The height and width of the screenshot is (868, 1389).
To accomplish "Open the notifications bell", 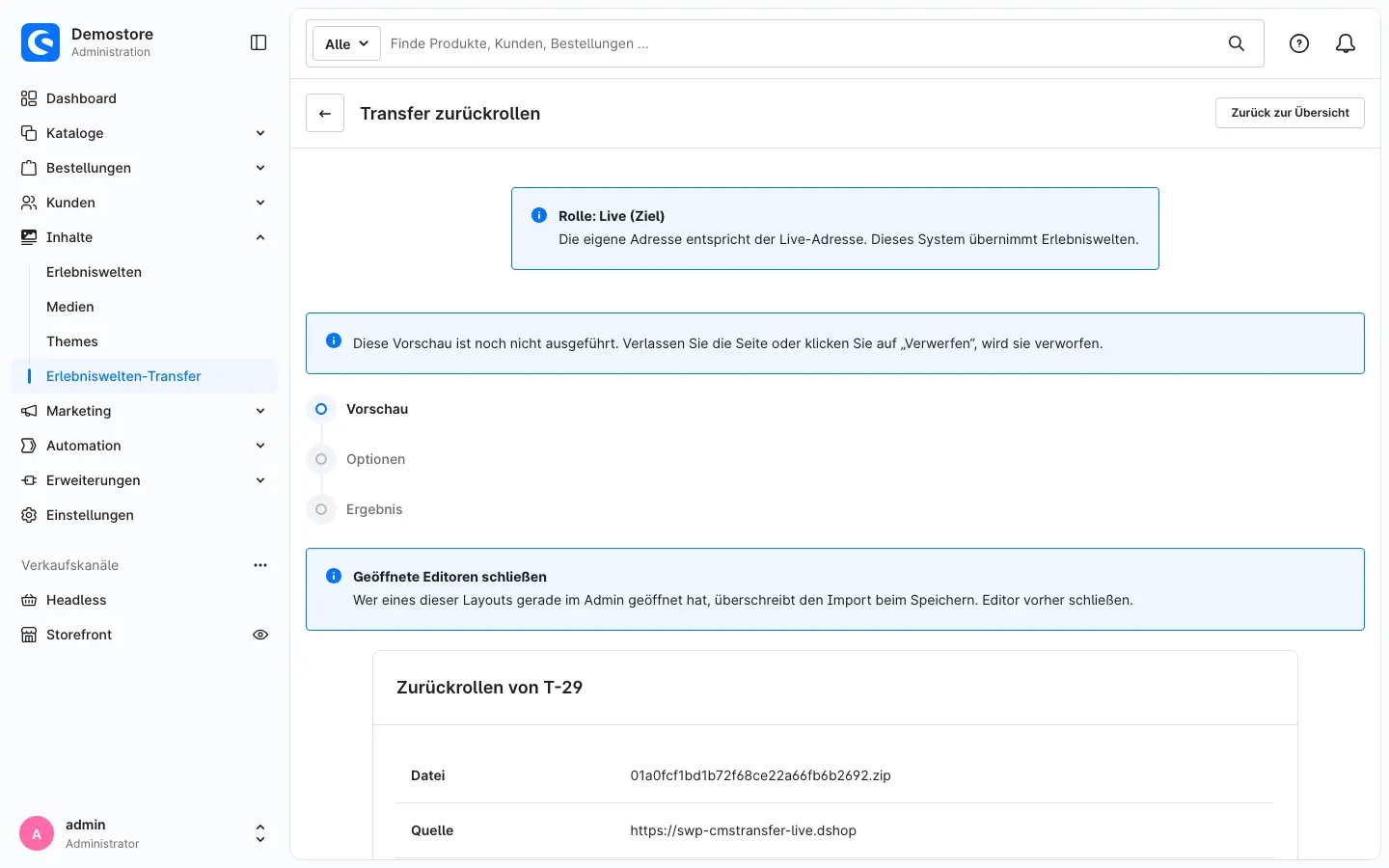I will (x=1346, y=43).
